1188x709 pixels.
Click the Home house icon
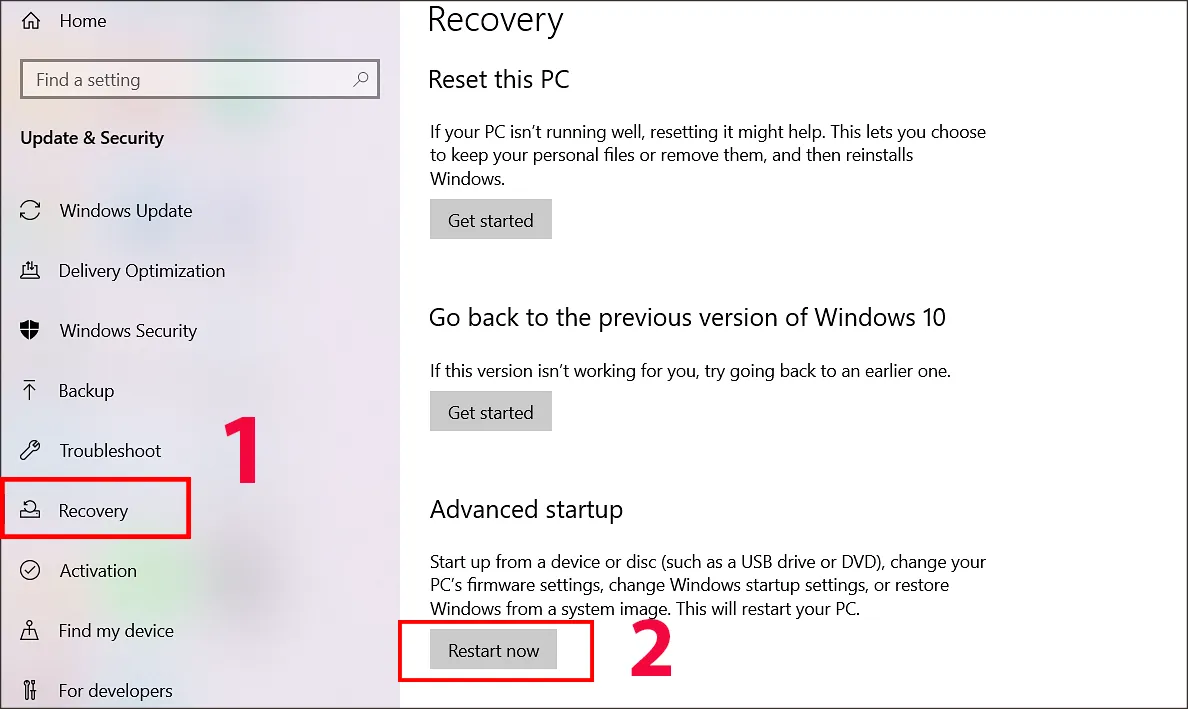[x=31, y=20]
